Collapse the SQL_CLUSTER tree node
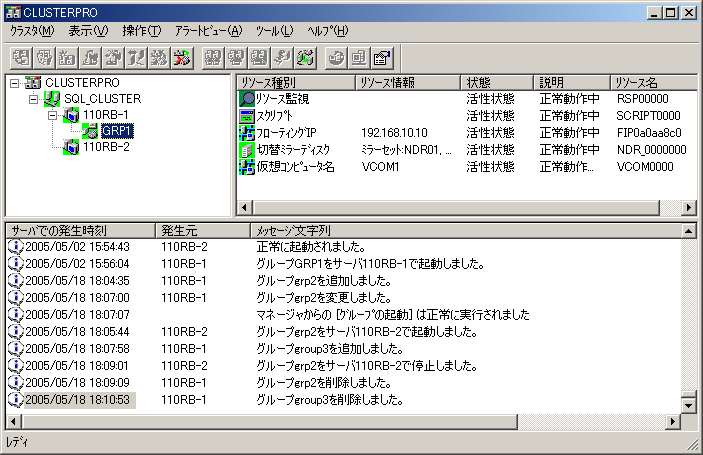The image size is (703, 455). click(x=33, y=99)
